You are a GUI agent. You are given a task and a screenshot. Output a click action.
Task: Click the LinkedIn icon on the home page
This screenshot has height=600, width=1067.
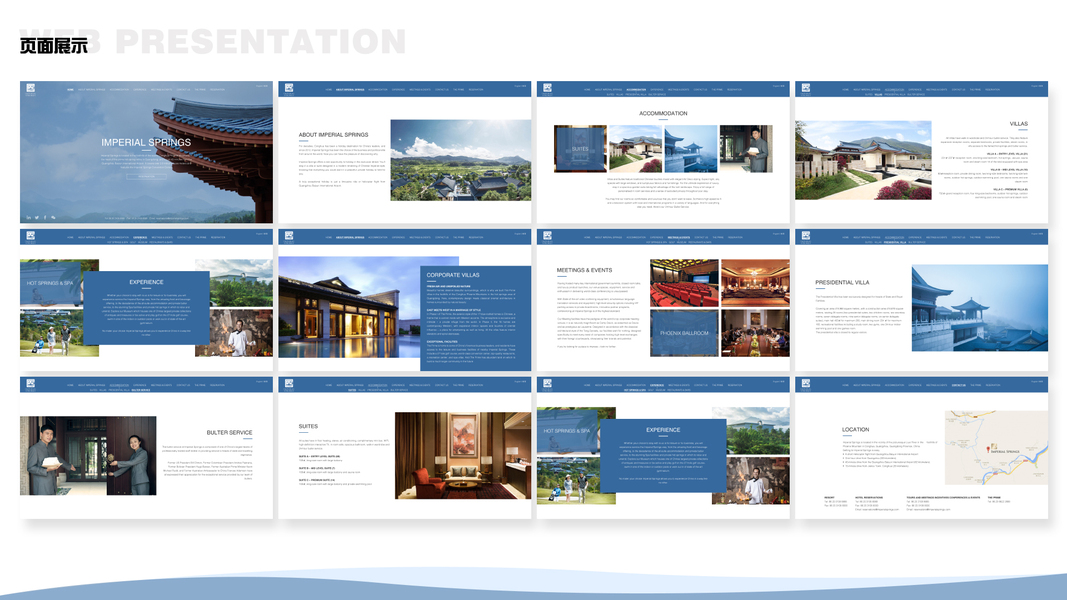pos(29,218)
